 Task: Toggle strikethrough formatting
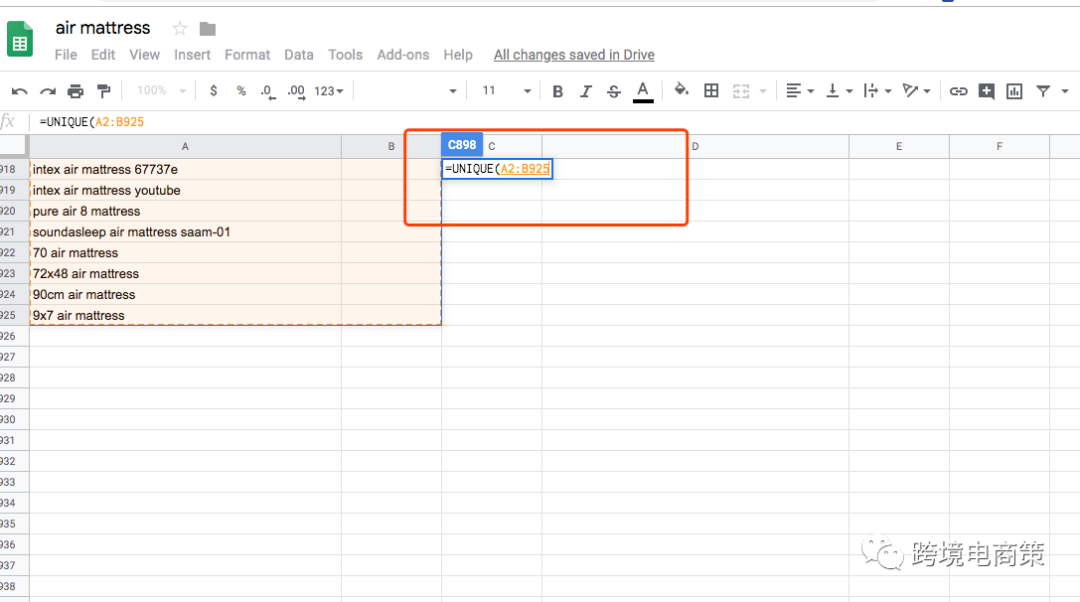pos(614,91)
